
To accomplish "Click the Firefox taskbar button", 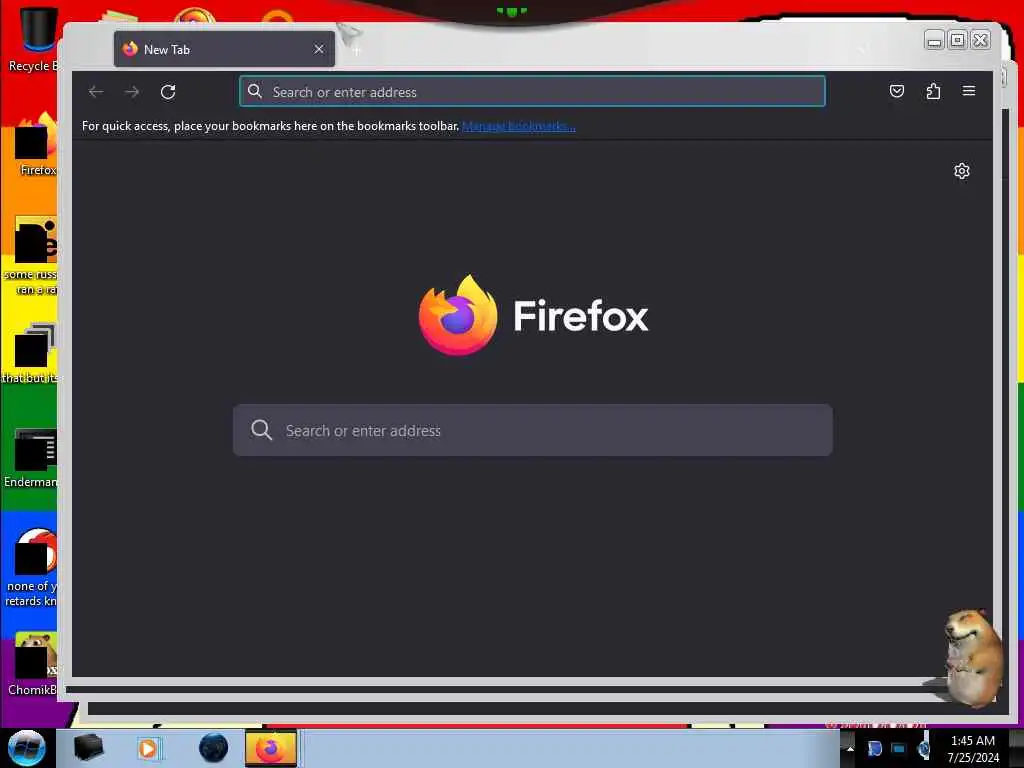I will 271,748.
